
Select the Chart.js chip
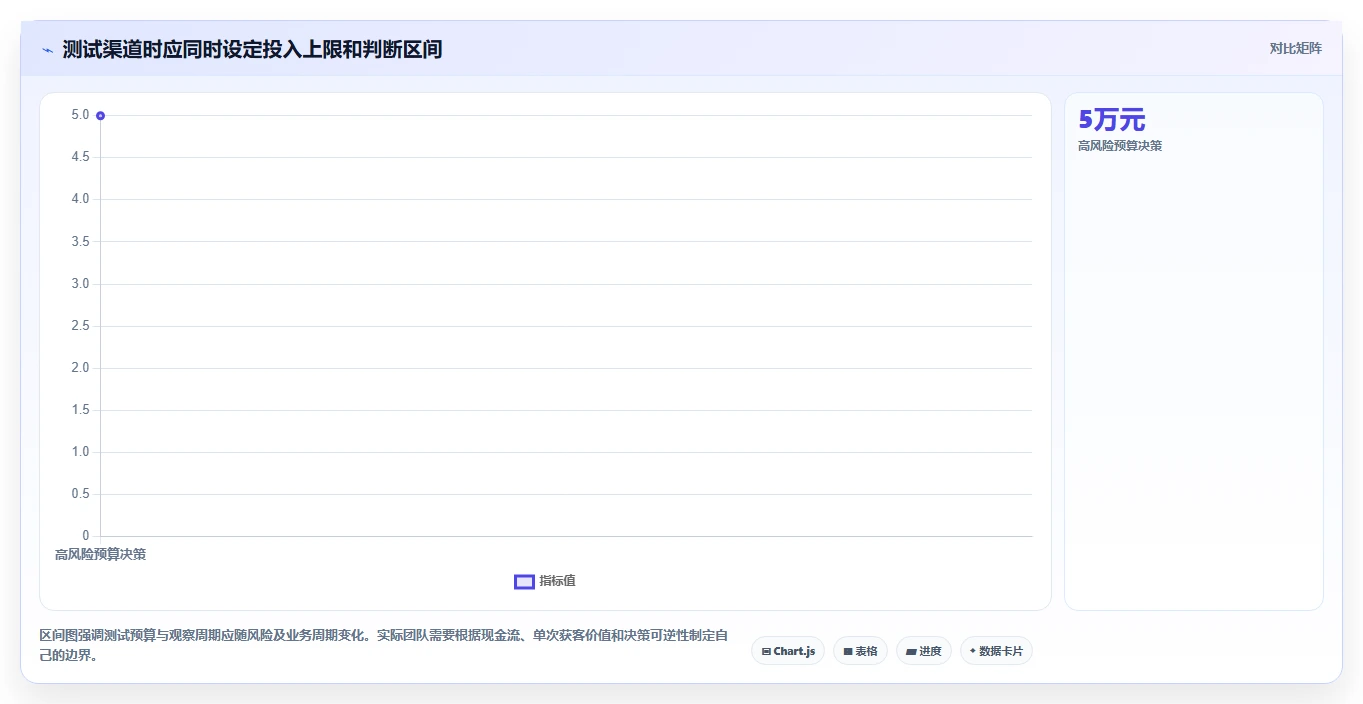(x=788, y=651)
